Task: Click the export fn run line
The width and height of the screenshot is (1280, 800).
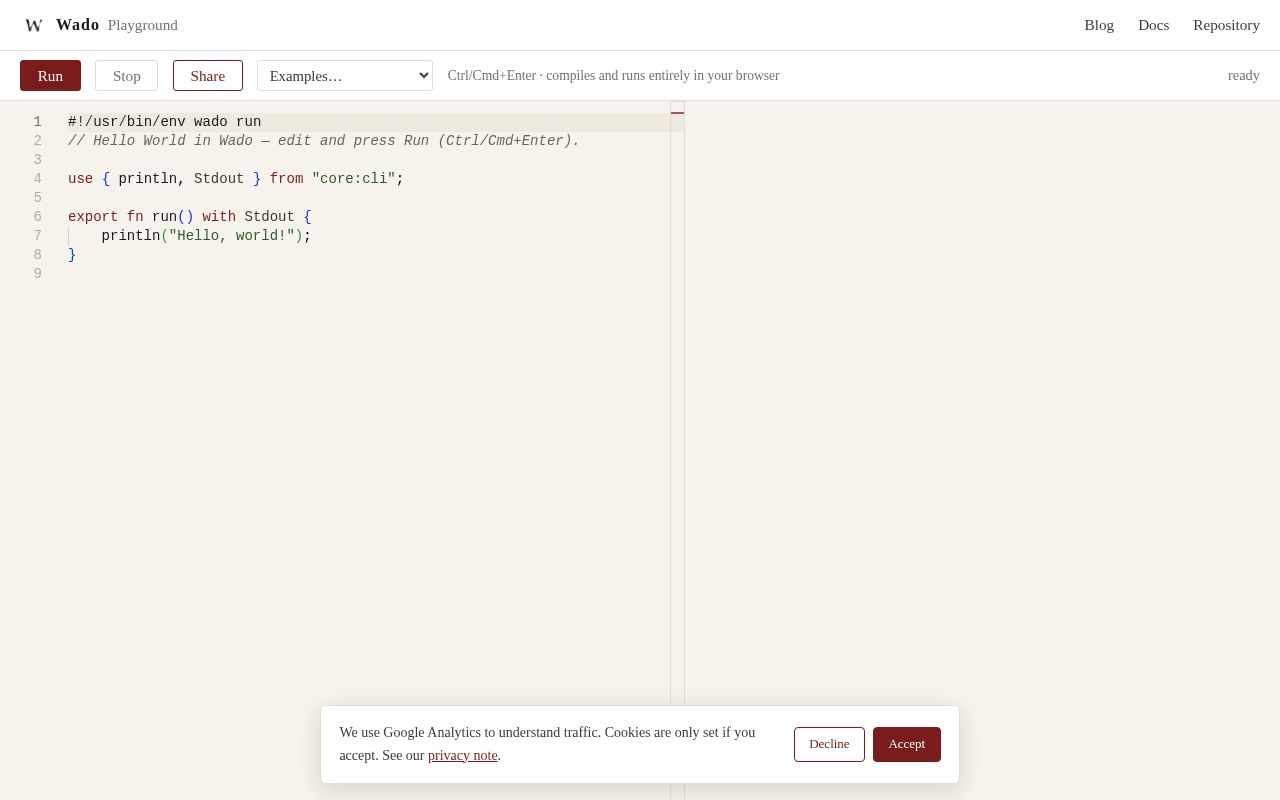Action: (x=190, y=217)
